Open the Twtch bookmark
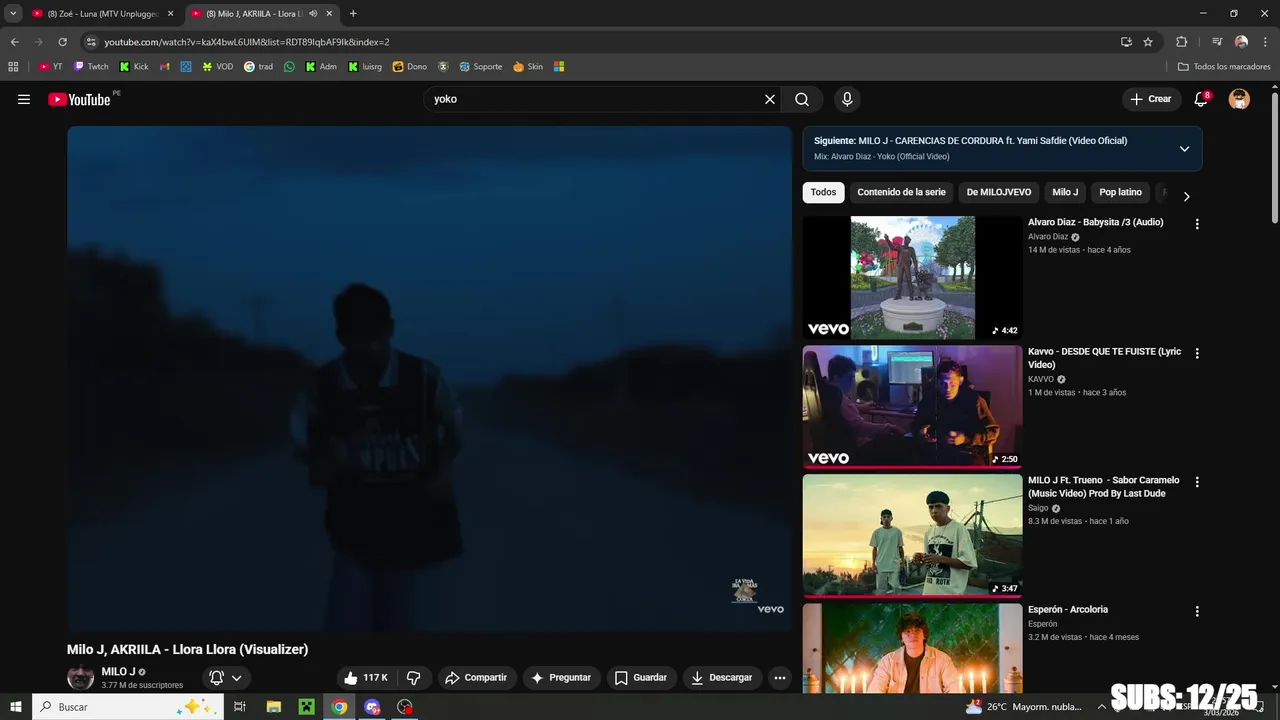The width and height of the screenshot is (1280, 720). click(91, 67)
